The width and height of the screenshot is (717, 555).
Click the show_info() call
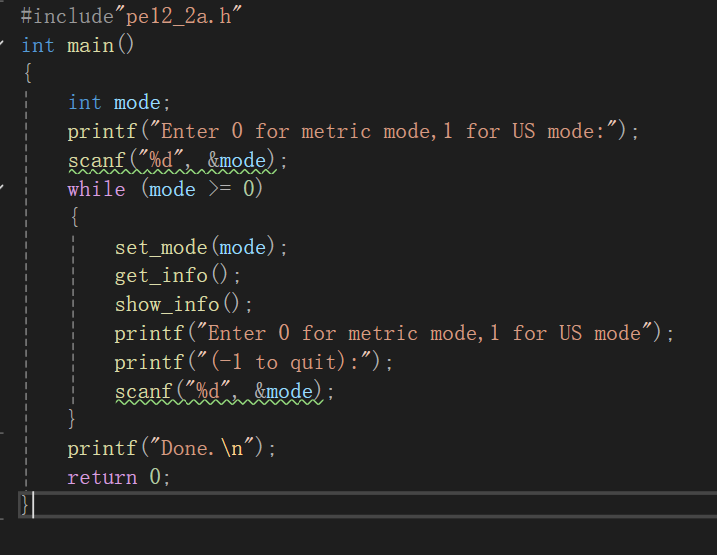pyautogui.click(x=183, y=304)
